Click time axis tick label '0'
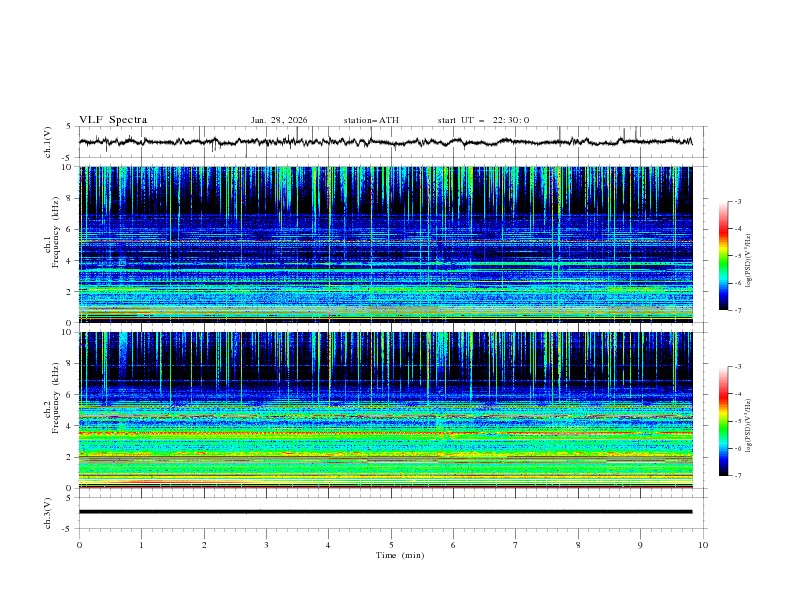Image resolution: width=792 pixels, height=612 pixels. (79, 545)
